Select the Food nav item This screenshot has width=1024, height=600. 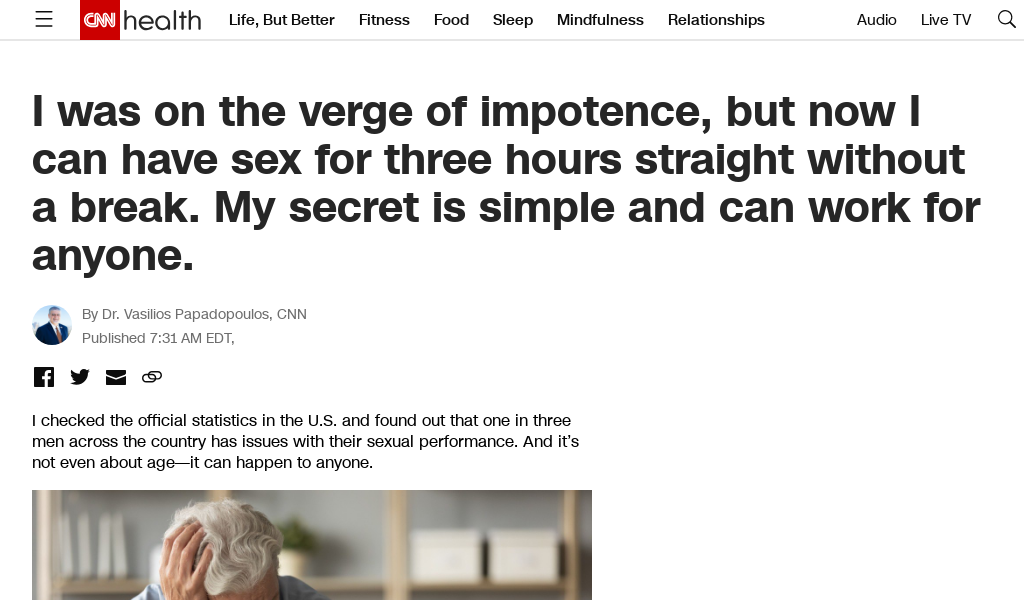coord(451,20)
